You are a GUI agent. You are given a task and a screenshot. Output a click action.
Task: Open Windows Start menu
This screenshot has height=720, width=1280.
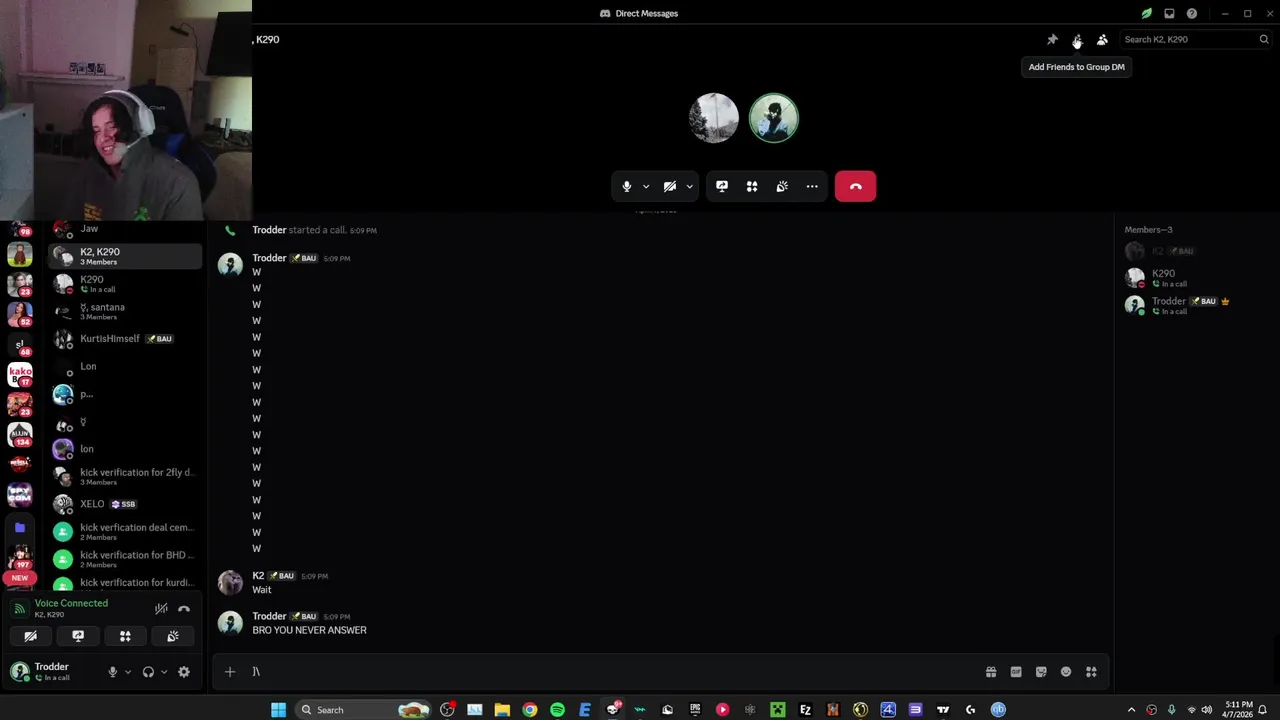[x=278, y=710]
